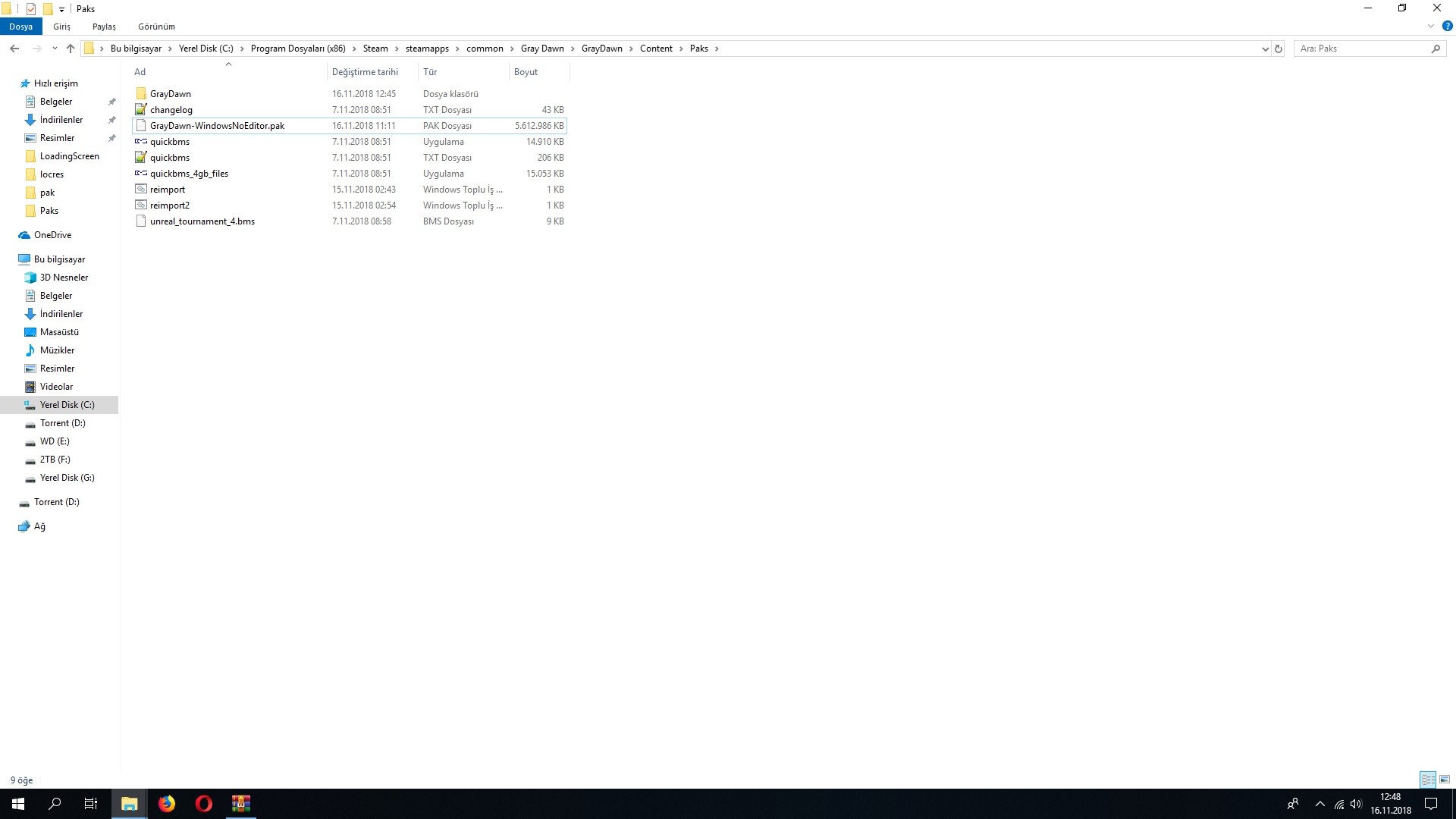Sort by Değiştirme tarihi column

point(372,72)
